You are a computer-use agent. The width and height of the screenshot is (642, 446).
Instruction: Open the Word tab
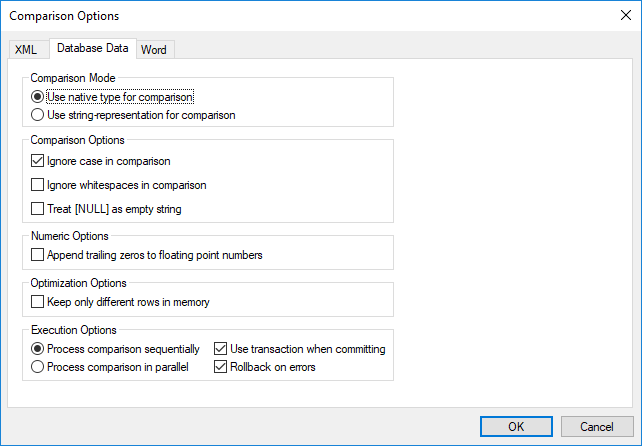click(153, 50)
